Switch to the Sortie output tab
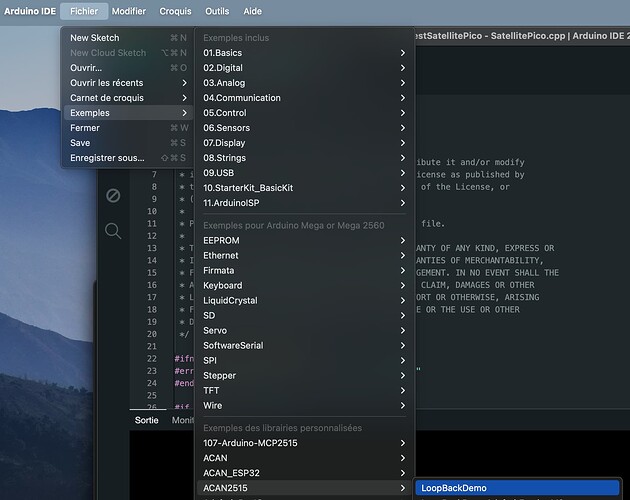 click(x=147, y=420)
